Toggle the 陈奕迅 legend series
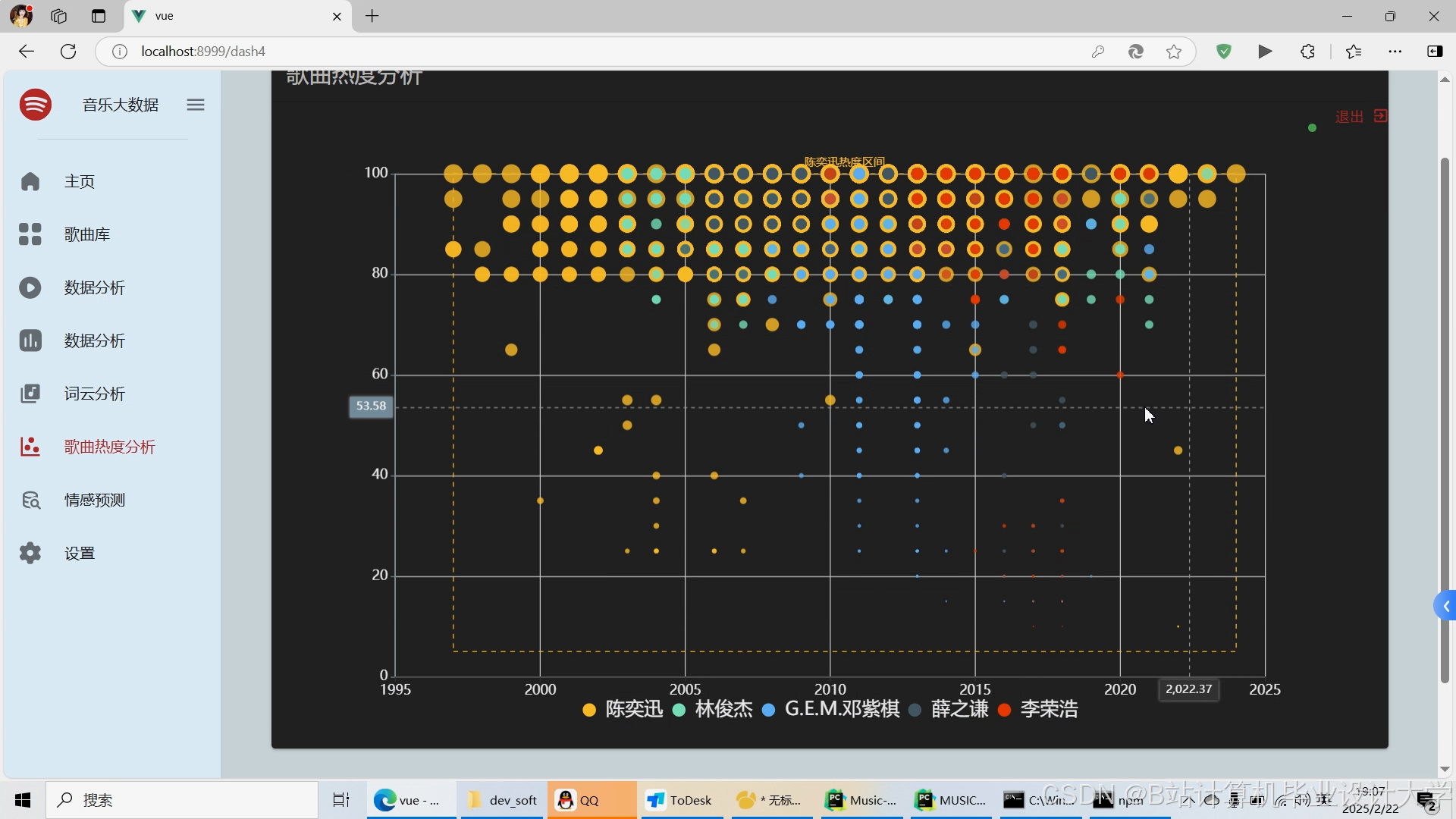This screenshot has width=1456, height=819. click(x=633, y=710)
